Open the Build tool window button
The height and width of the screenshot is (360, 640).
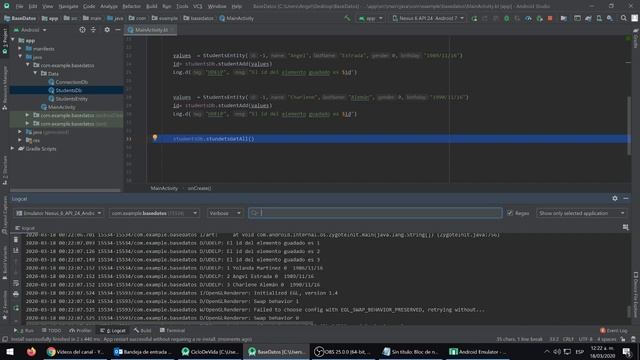click(x=142, y=330)
